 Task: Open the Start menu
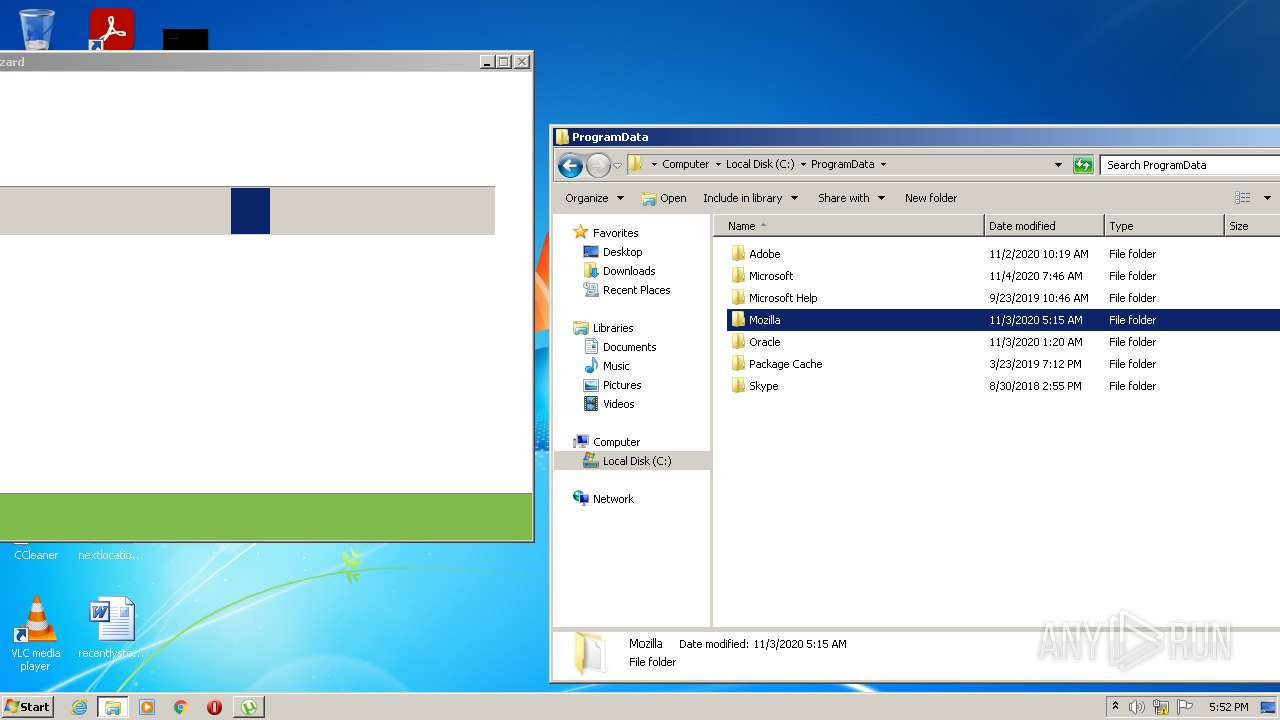tap(28, 706)
